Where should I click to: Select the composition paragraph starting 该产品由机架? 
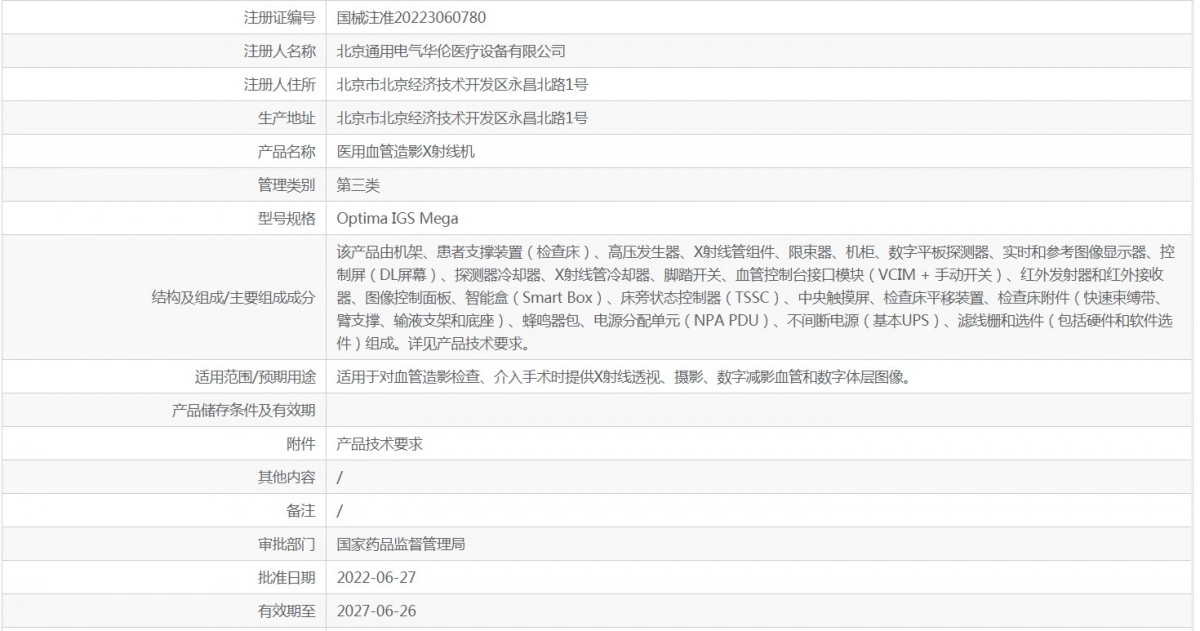coord(755,297)
